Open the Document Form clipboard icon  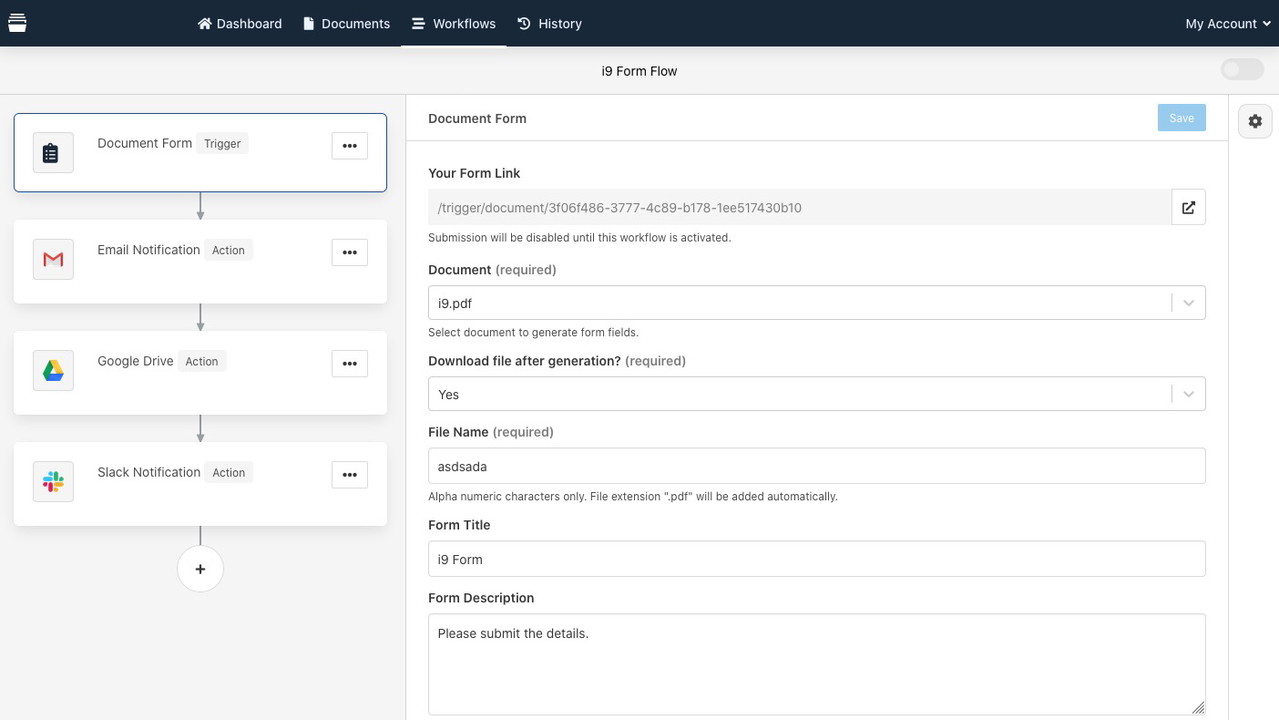[53, 153]
